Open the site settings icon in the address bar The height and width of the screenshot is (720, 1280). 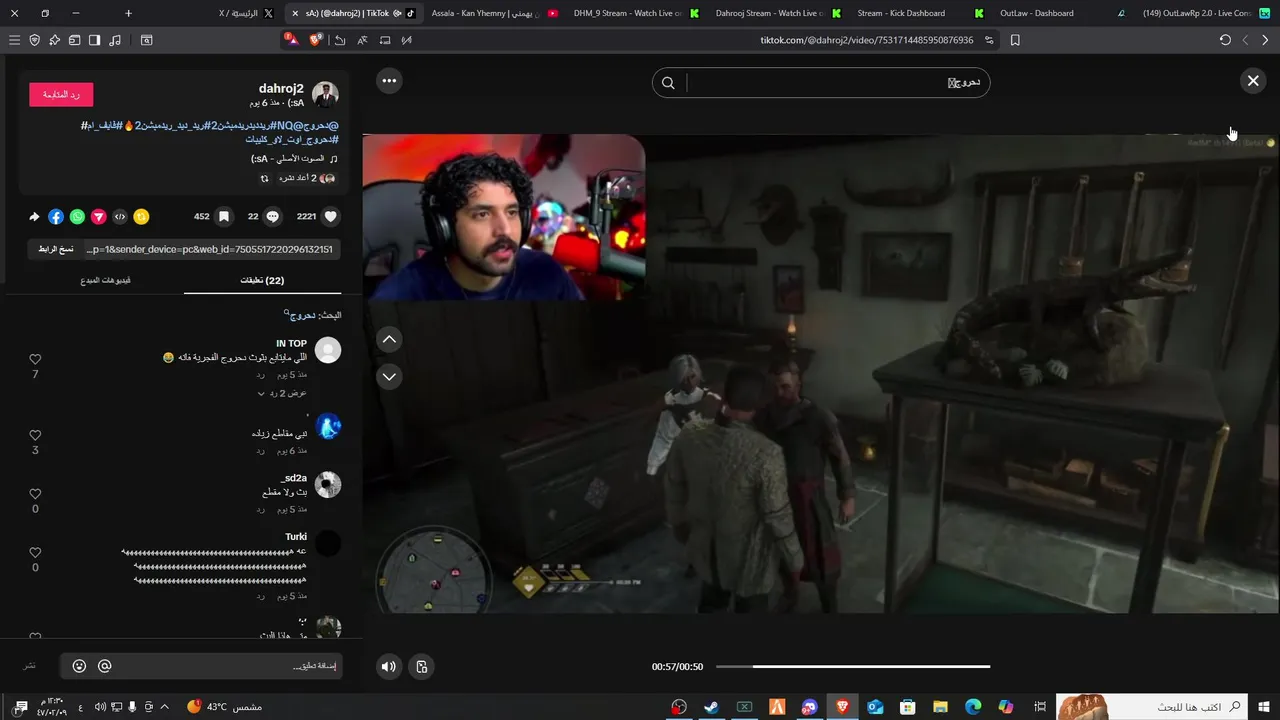[x=989, y=40]
